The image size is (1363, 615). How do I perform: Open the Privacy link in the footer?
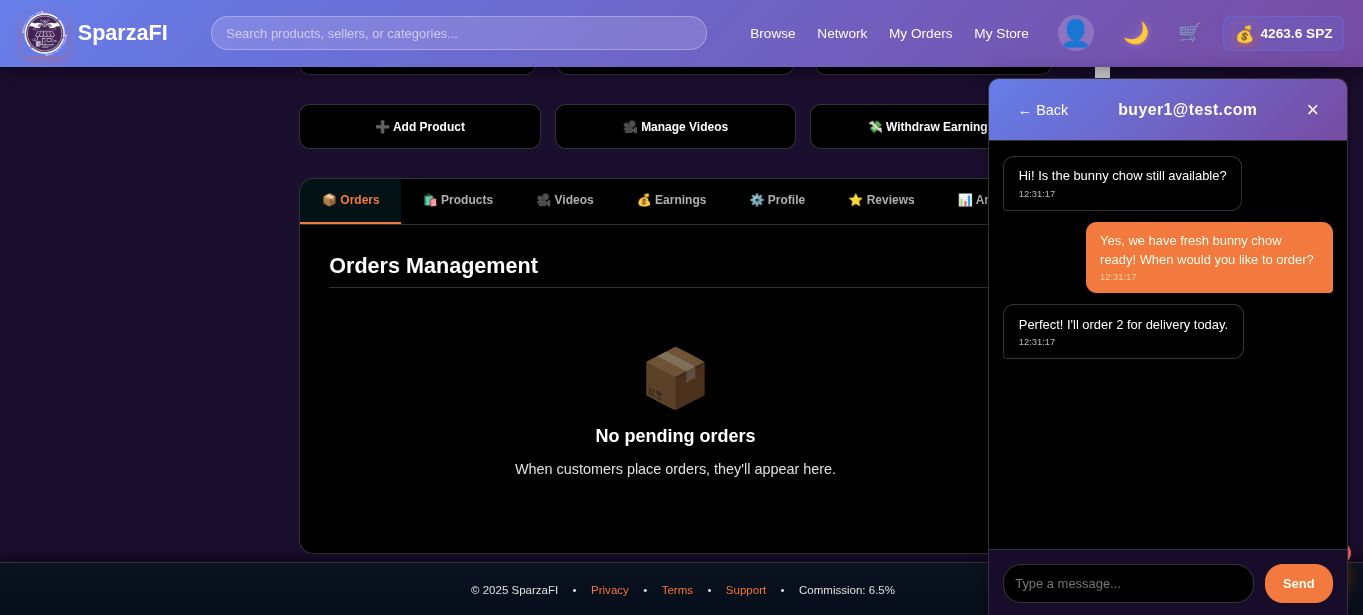(610, 590)
